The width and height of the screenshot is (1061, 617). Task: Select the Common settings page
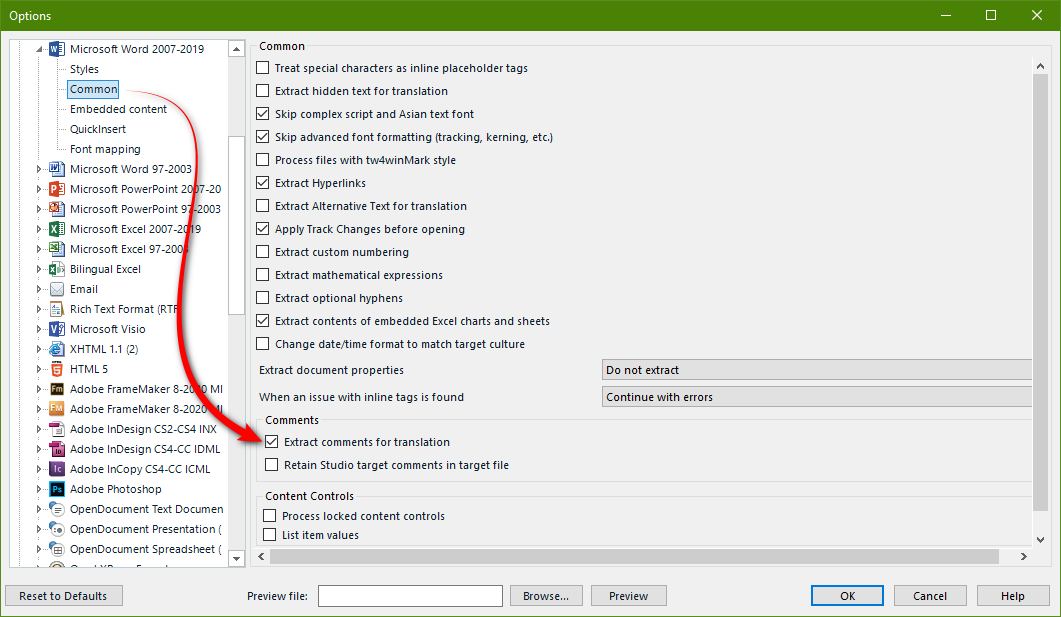click(93, 89)
